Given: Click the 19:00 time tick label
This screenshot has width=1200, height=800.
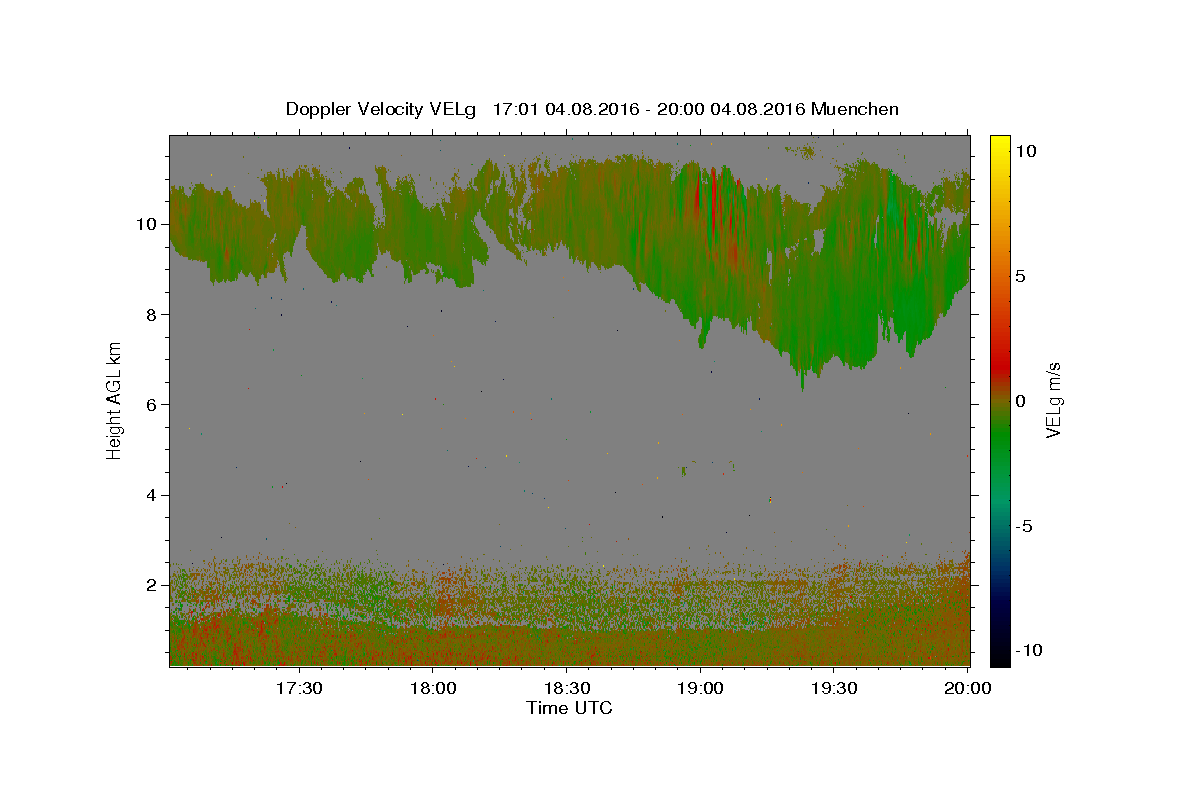Looking at the screenshot, I should click(700, 688).
